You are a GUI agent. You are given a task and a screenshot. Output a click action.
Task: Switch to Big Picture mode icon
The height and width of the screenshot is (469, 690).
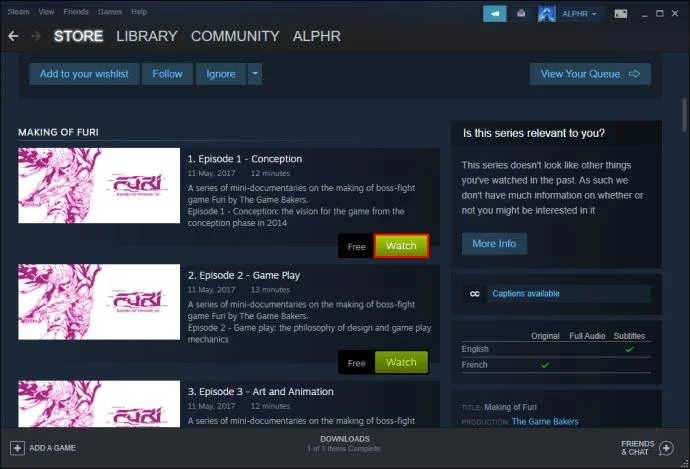621,14
